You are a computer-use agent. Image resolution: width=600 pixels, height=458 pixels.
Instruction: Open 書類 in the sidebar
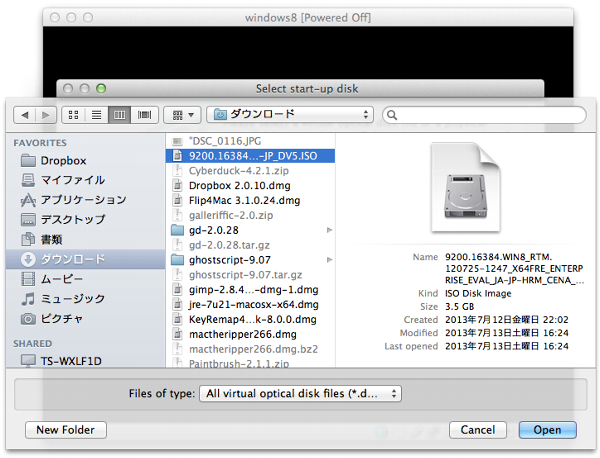point(85,240)
